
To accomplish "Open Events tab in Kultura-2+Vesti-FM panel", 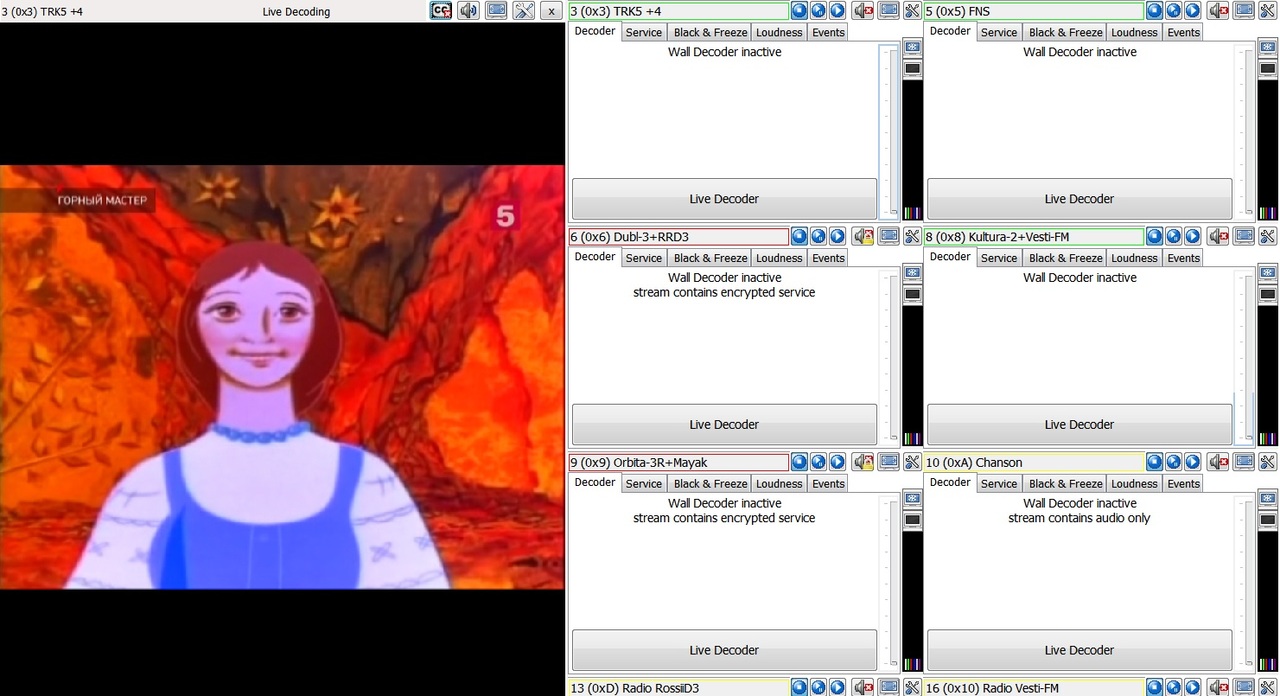I will [x=1184, y=258].
